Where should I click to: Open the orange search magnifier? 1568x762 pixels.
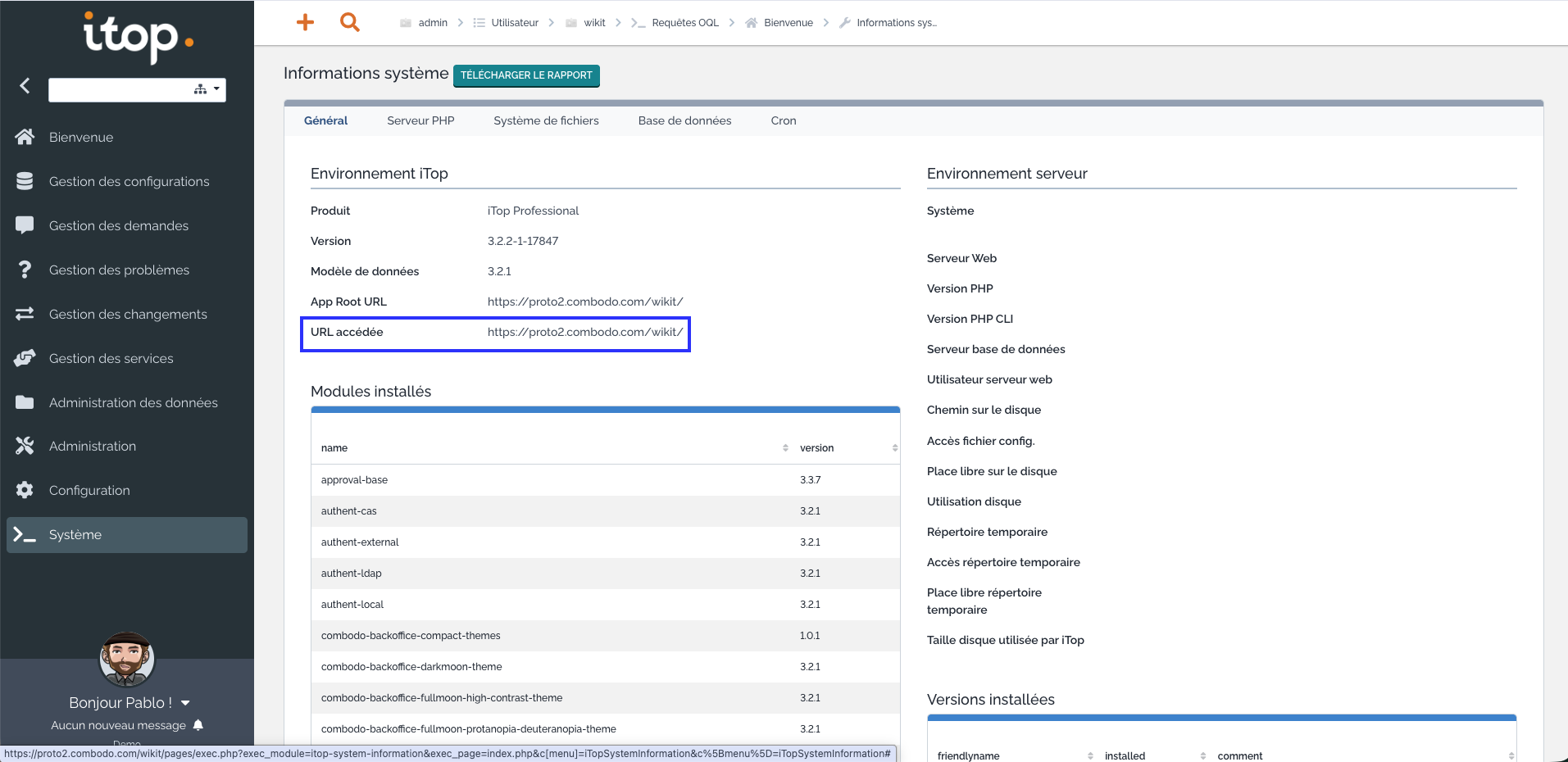pos(350,22)
